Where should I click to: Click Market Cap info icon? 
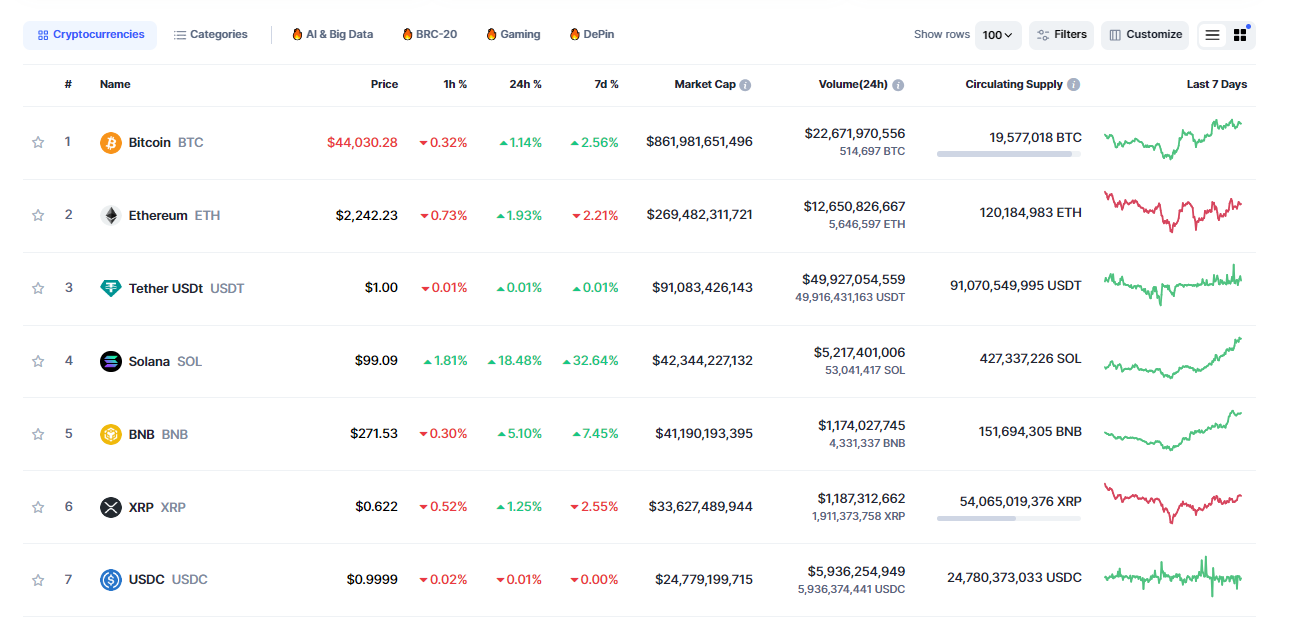pyautogui.click(x=746, y=85)
